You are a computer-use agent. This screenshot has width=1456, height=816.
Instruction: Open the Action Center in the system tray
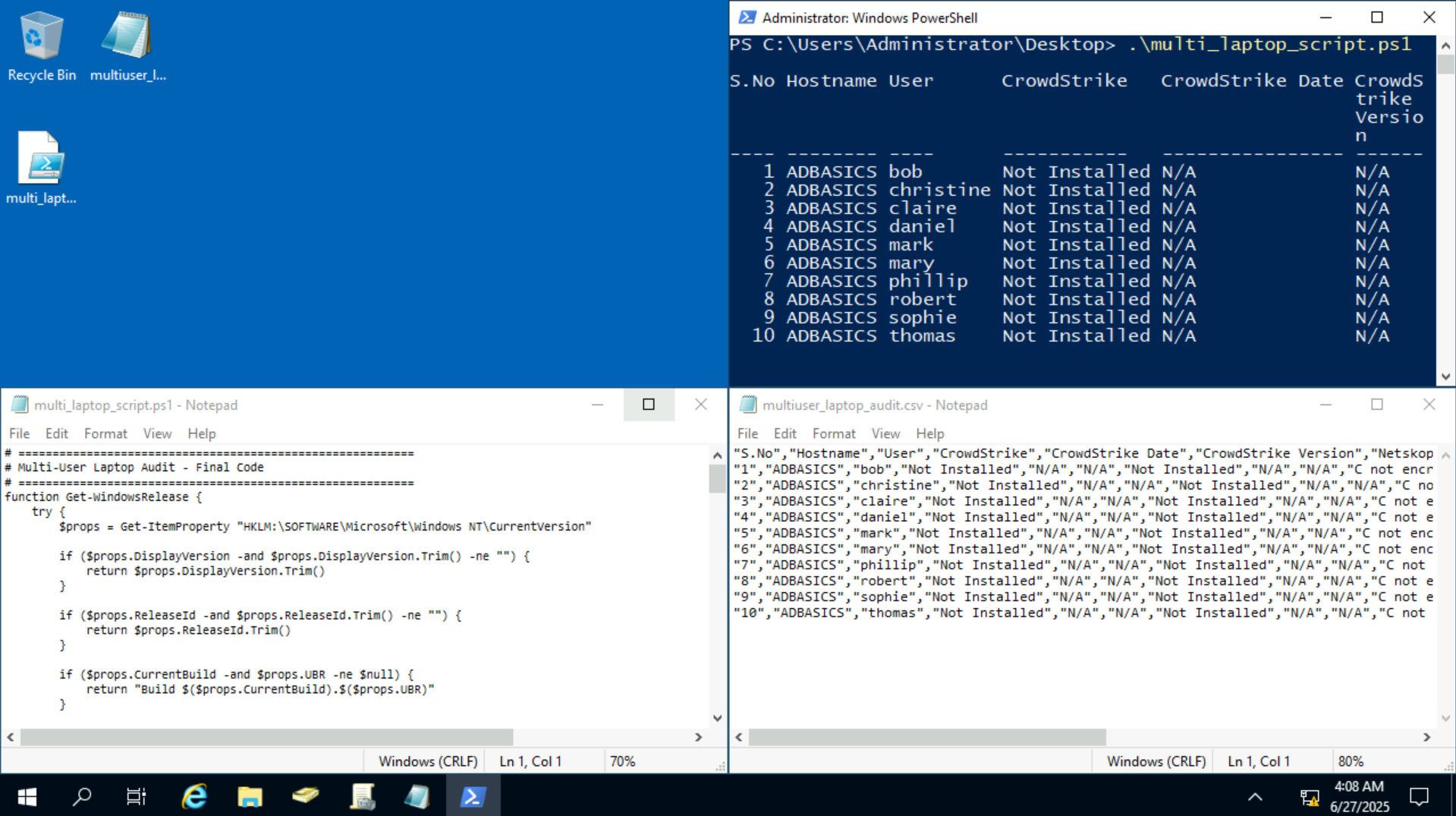1419,796
